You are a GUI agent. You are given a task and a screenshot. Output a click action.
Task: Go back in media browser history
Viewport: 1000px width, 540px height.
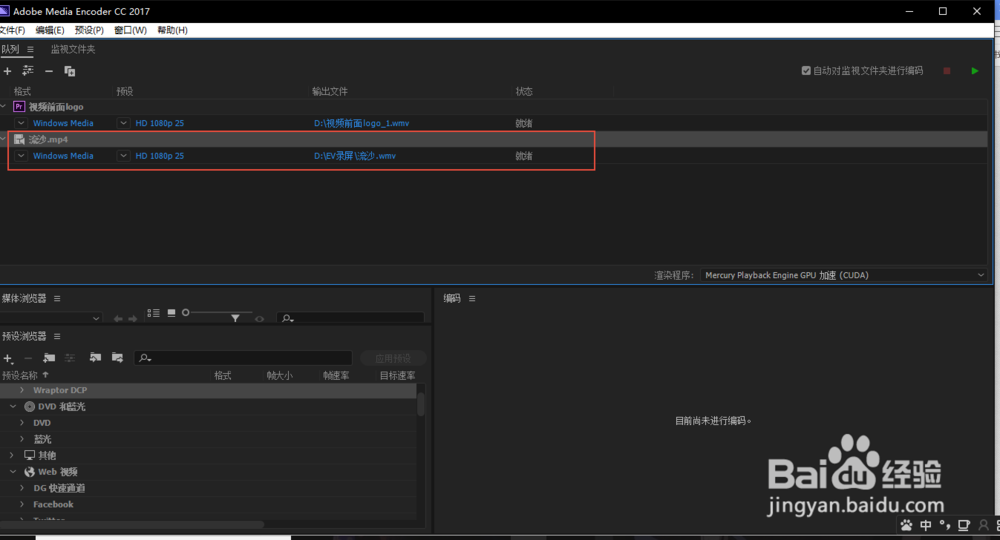(118, 319)
